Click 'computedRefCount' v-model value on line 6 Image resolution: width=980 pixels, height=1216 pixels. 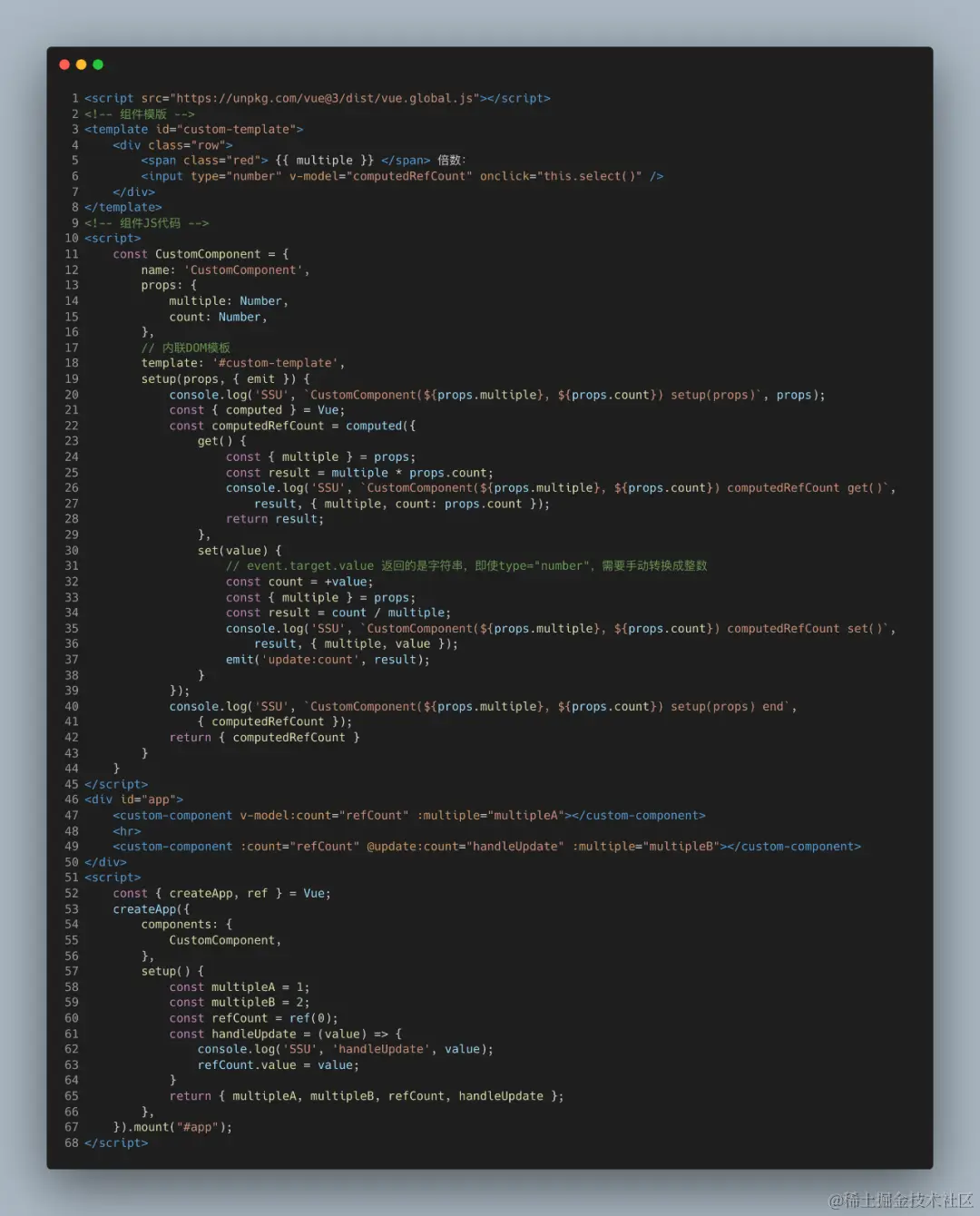click(408, 176)
